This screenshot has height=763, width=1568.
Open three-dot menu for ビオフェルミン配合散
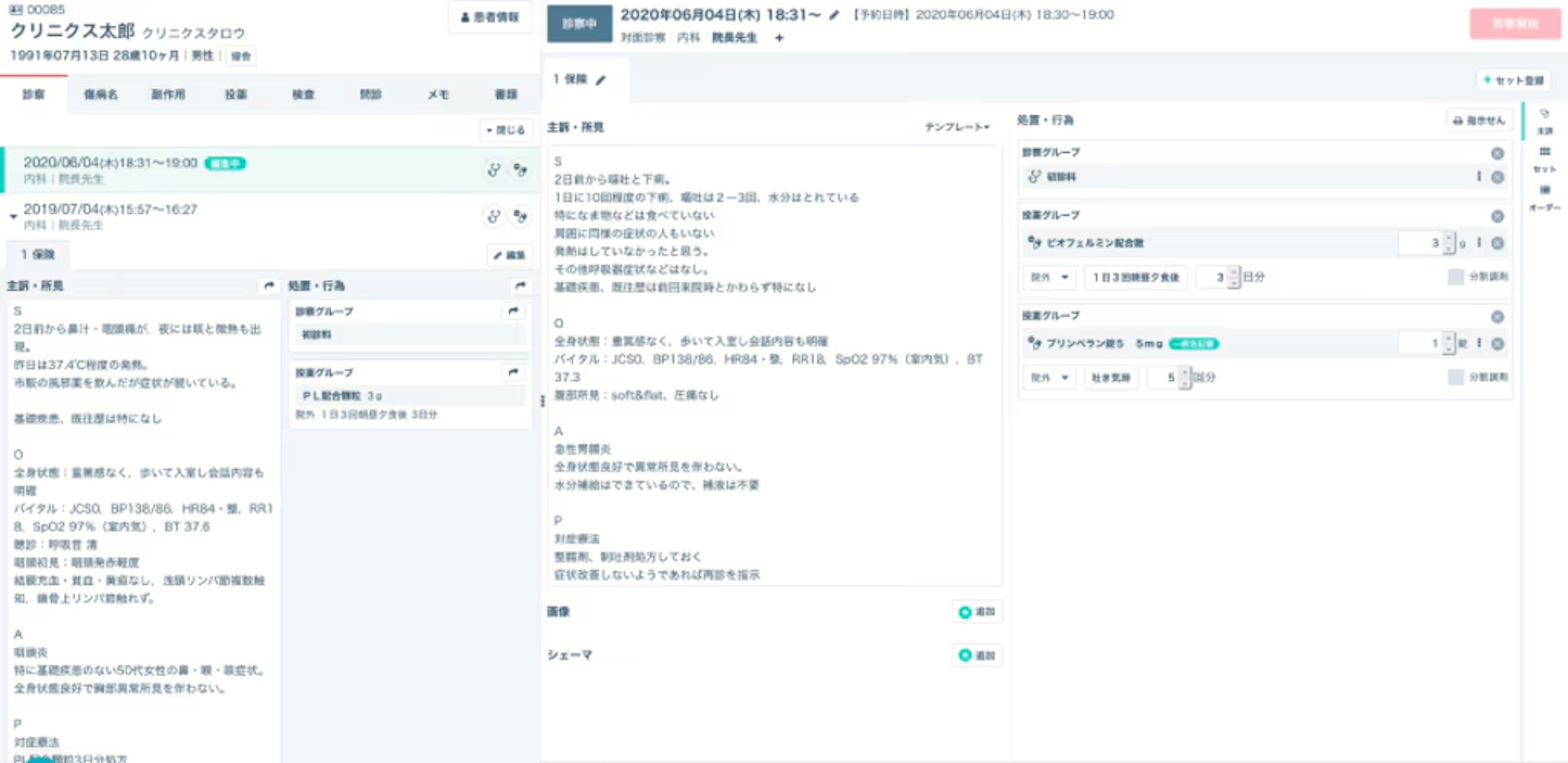click(1479, 242)
